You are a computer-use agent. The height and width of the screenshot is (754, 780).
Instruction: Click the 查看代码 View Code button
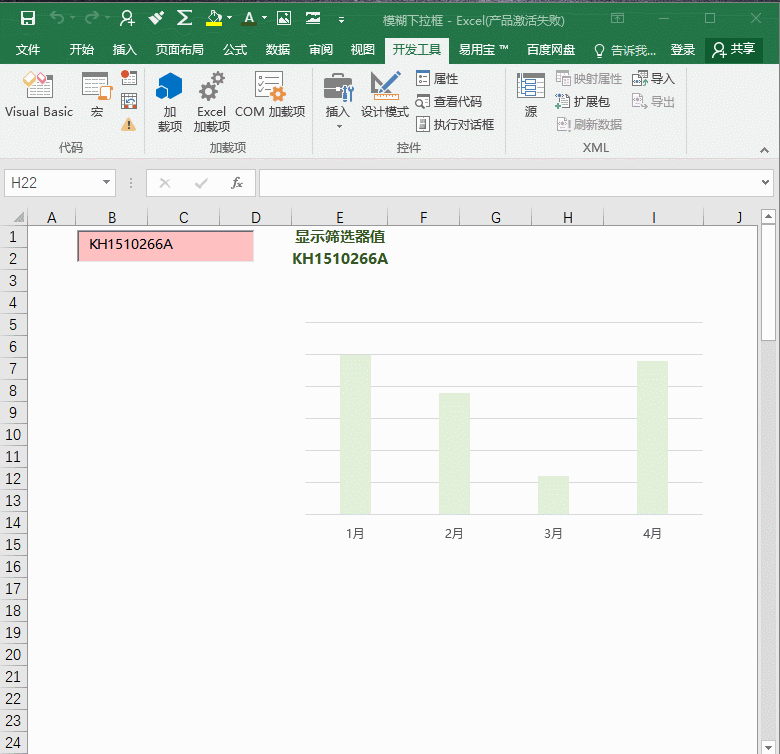[x=449, y=102]
